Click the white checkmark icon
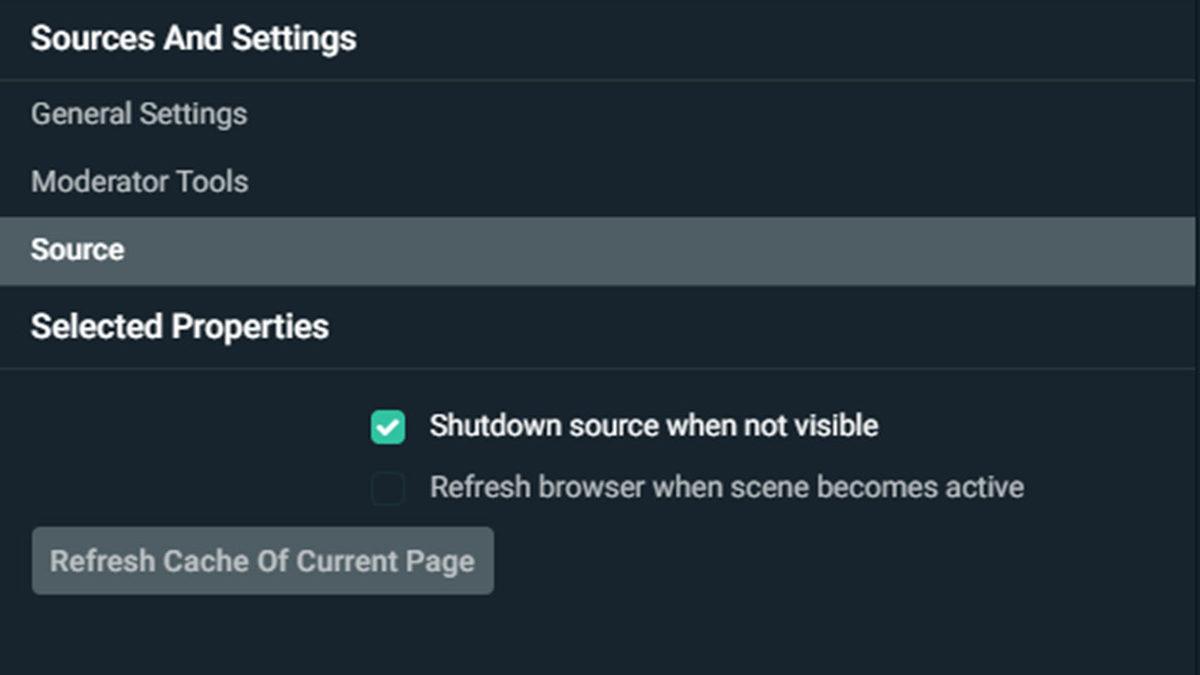 (388, 427)
